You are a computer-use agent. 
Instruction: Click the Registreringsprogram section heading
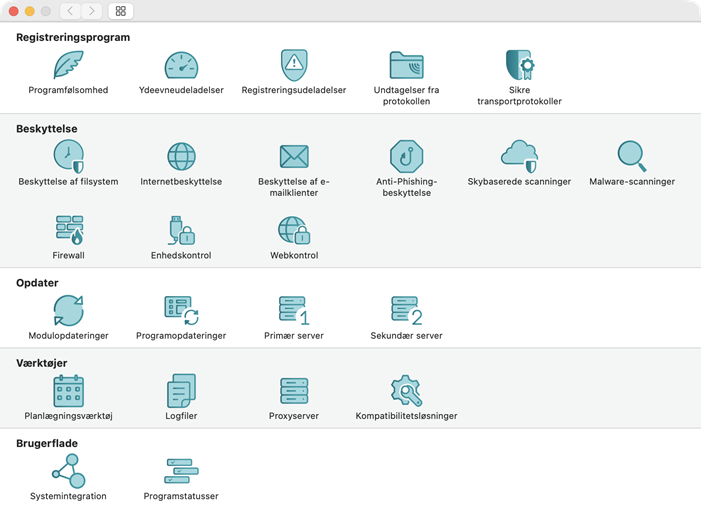[x=73, y=38]
